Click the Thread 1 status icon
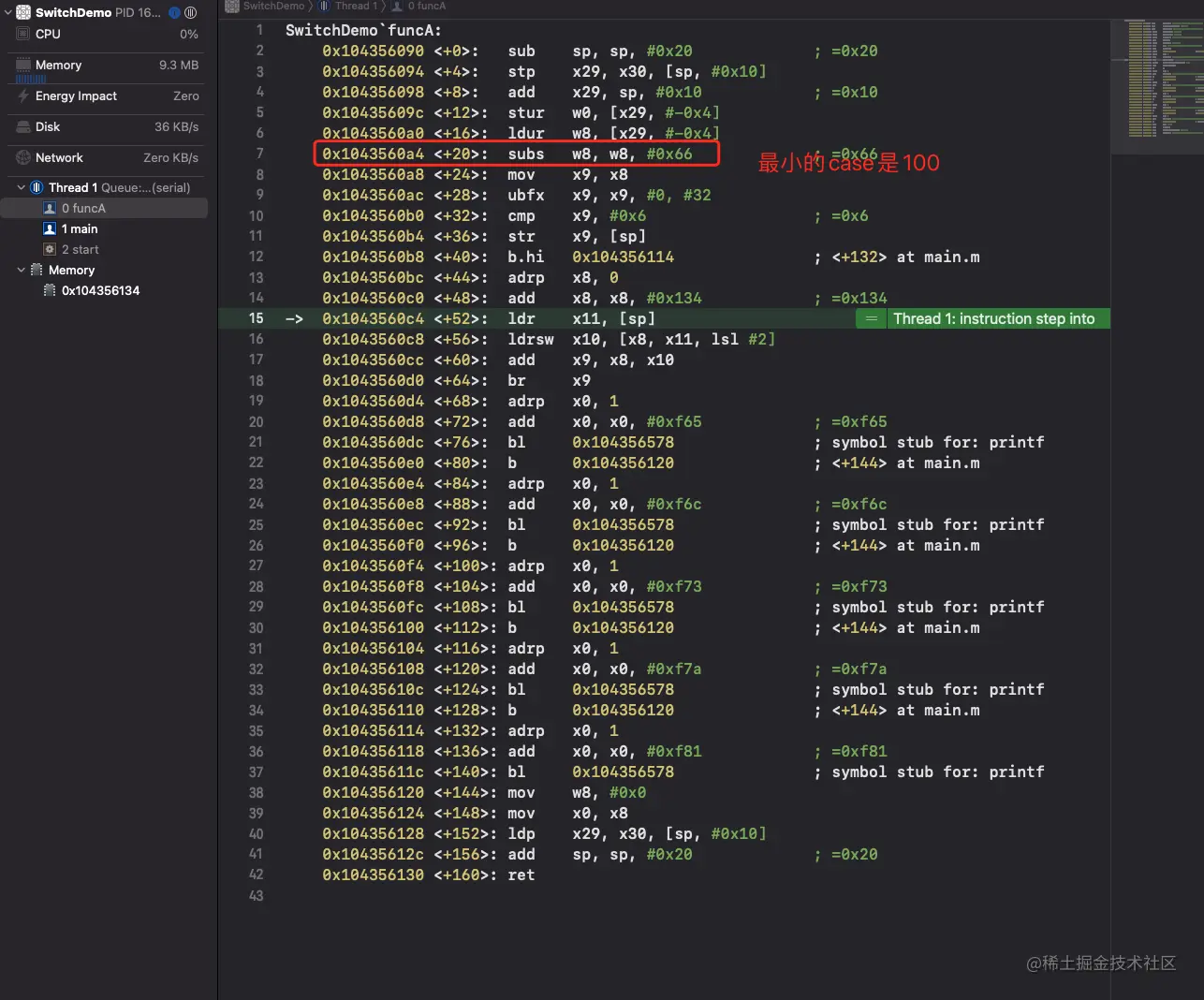The image size is (1204, 1000). pos(37,187)
